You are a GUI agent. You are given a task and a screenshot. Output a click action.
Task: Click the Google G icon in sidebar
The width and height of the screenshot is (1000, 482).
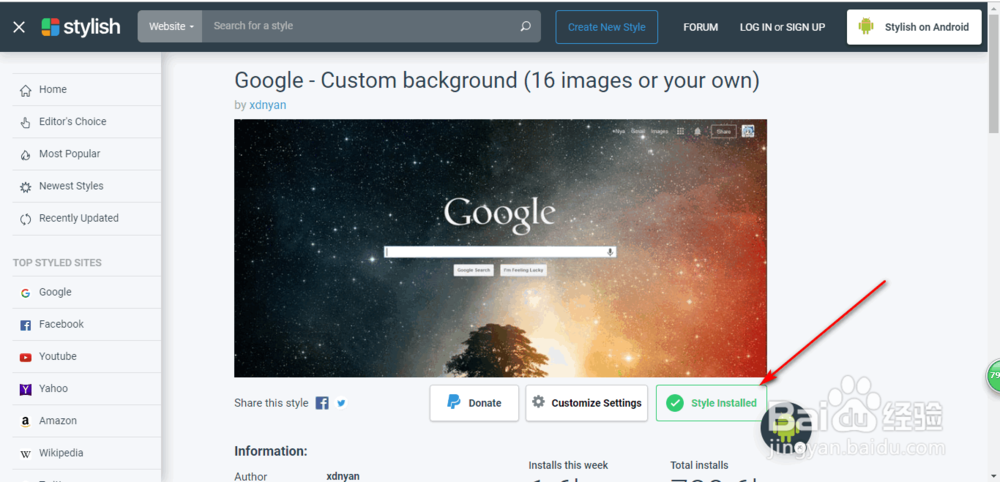tap(26, 293)
